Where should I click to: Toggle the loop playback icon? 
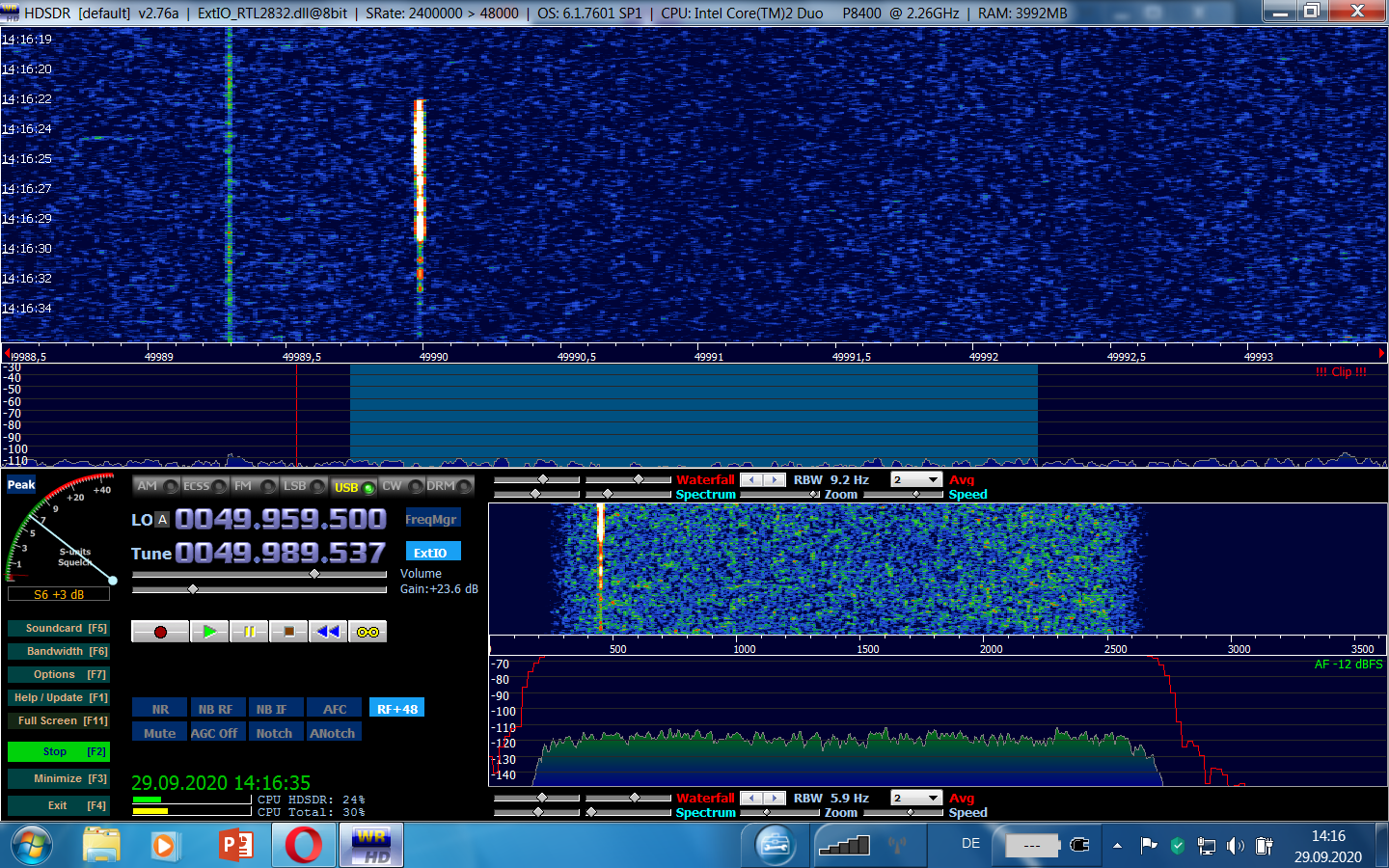pyautogui.click(x=368, y=632)
